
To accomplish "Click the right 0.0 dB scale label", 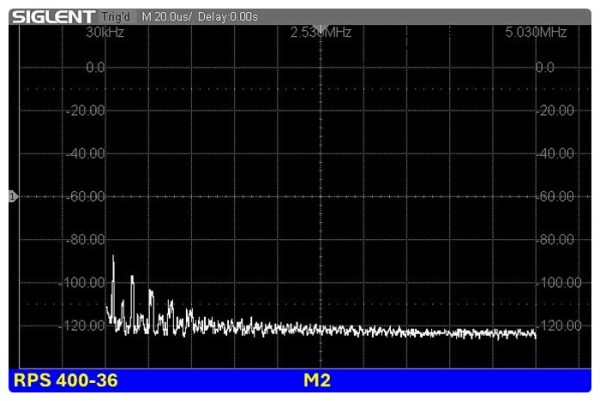I will click(551, 67).
